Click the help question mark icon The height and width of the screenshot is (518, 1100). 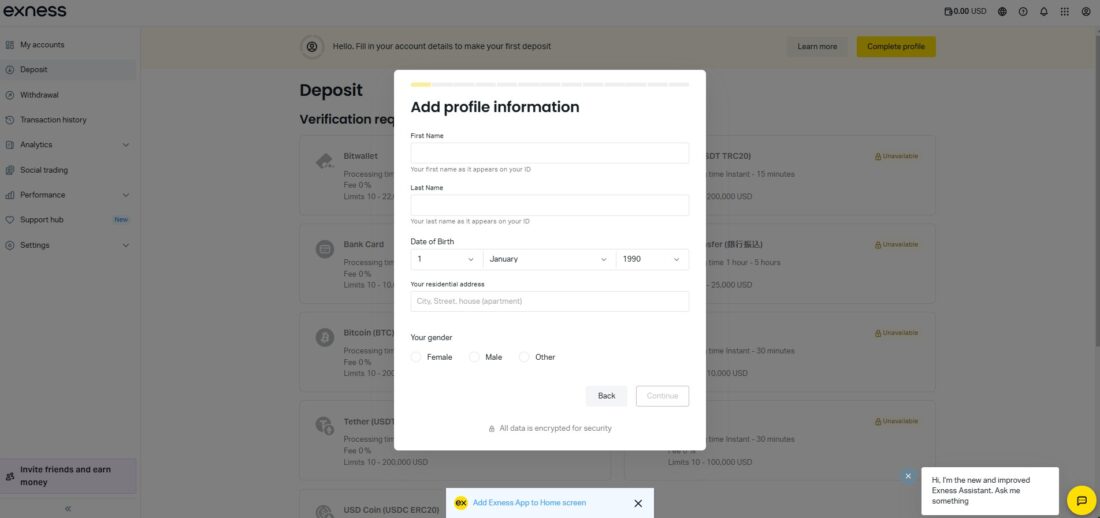click(x=1023, y=11)
